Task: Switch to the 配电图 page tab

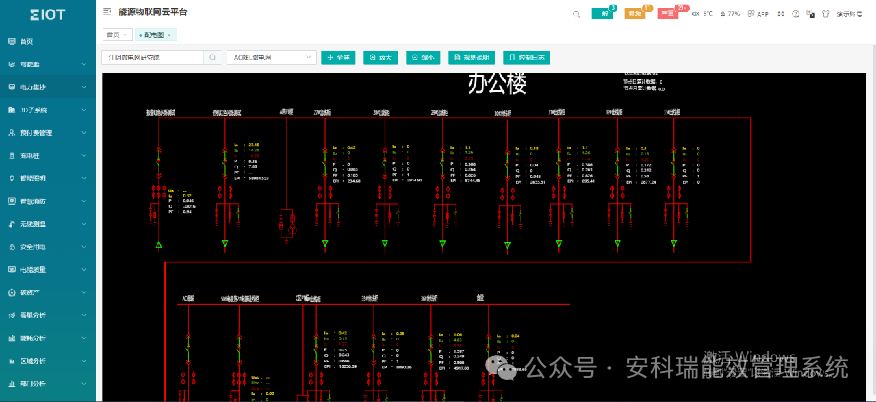Action: pyautogui.click(x=154, y=35)
